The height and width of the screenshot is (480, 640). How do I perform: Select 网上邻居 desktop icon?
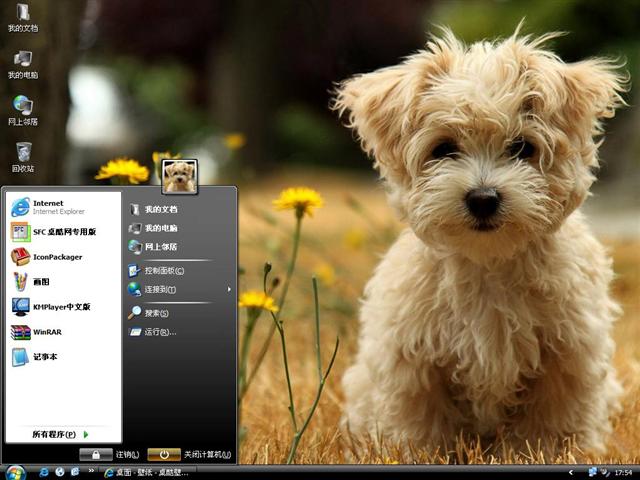point(23,110)
